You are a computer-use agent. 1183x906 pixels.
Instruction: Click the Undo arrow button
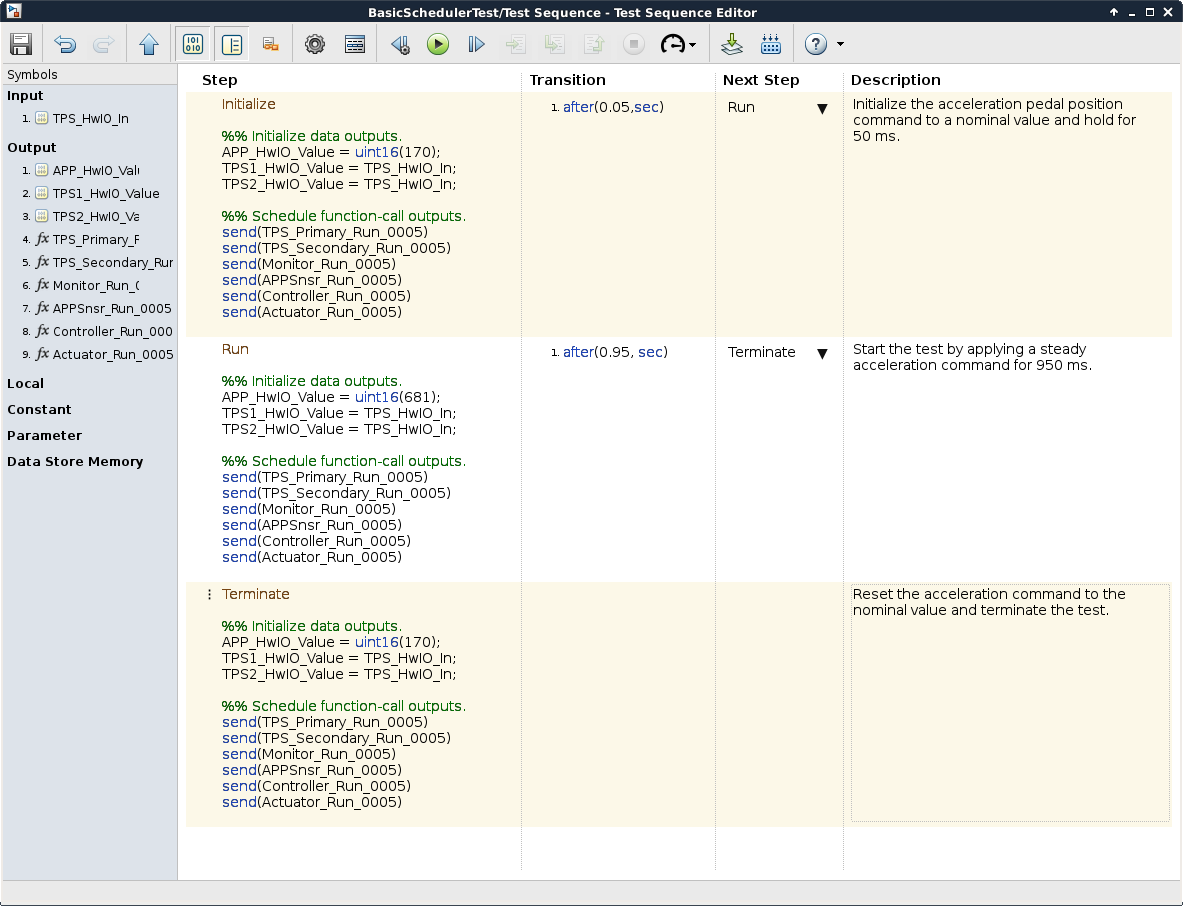tap(65, 44)
